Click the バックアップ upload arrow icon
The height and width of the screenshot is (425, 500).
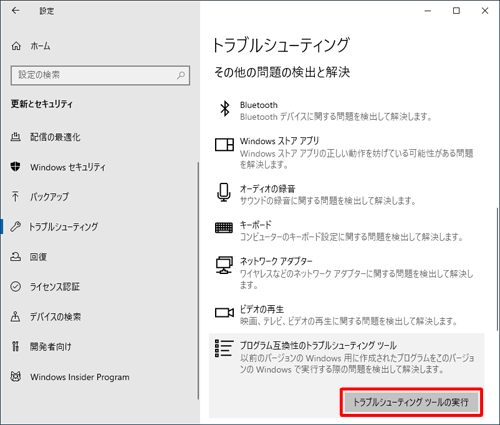(15, 197)
